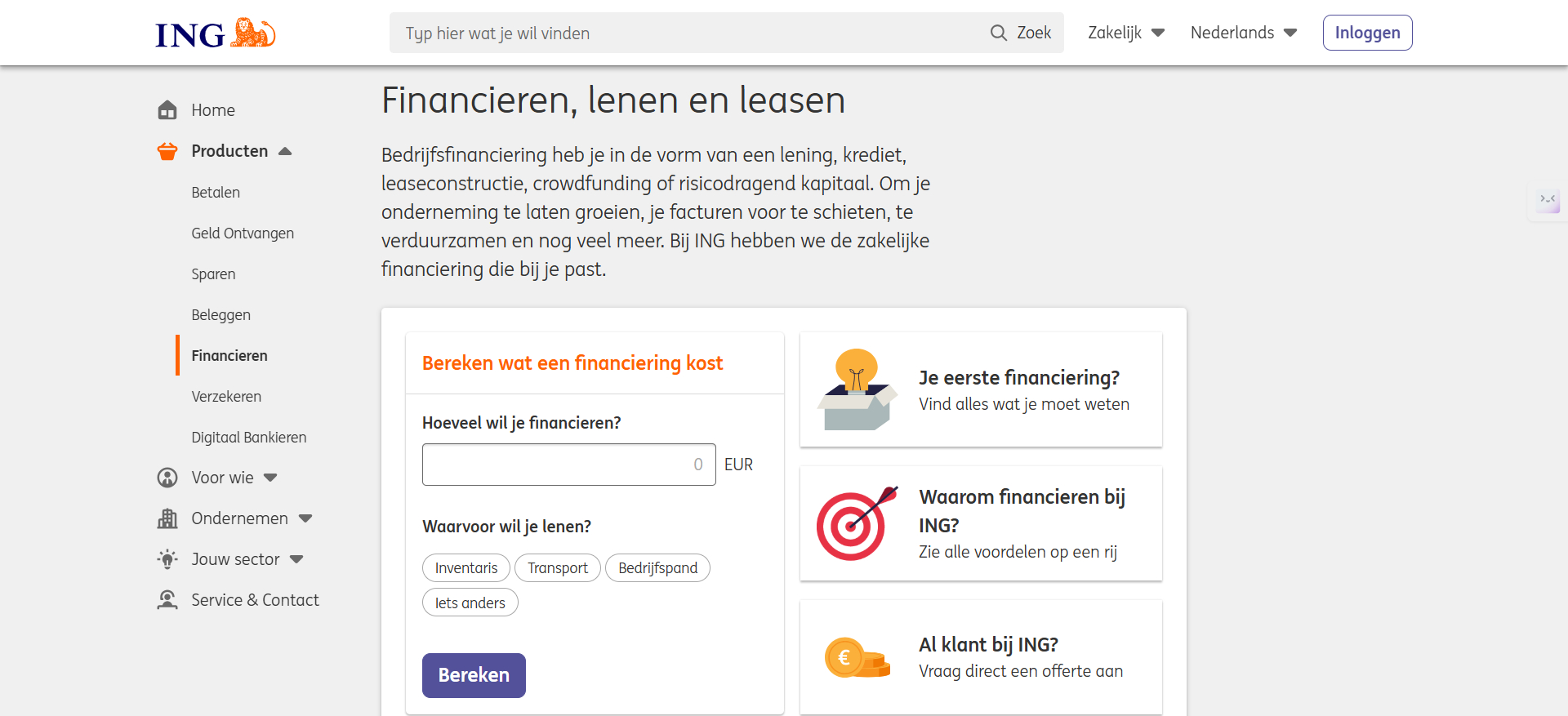Screen dimensions: 1568x716
Task: Go to Home in the sidebar
Action: pos(213,110)
